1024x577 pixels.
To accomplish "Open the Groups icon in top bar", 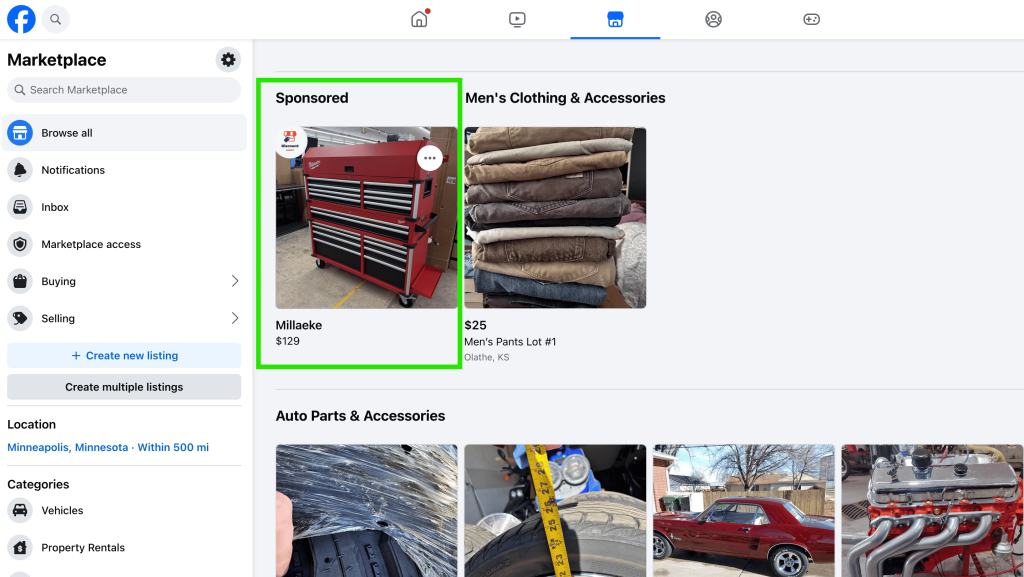I will [x=713, y=19].
